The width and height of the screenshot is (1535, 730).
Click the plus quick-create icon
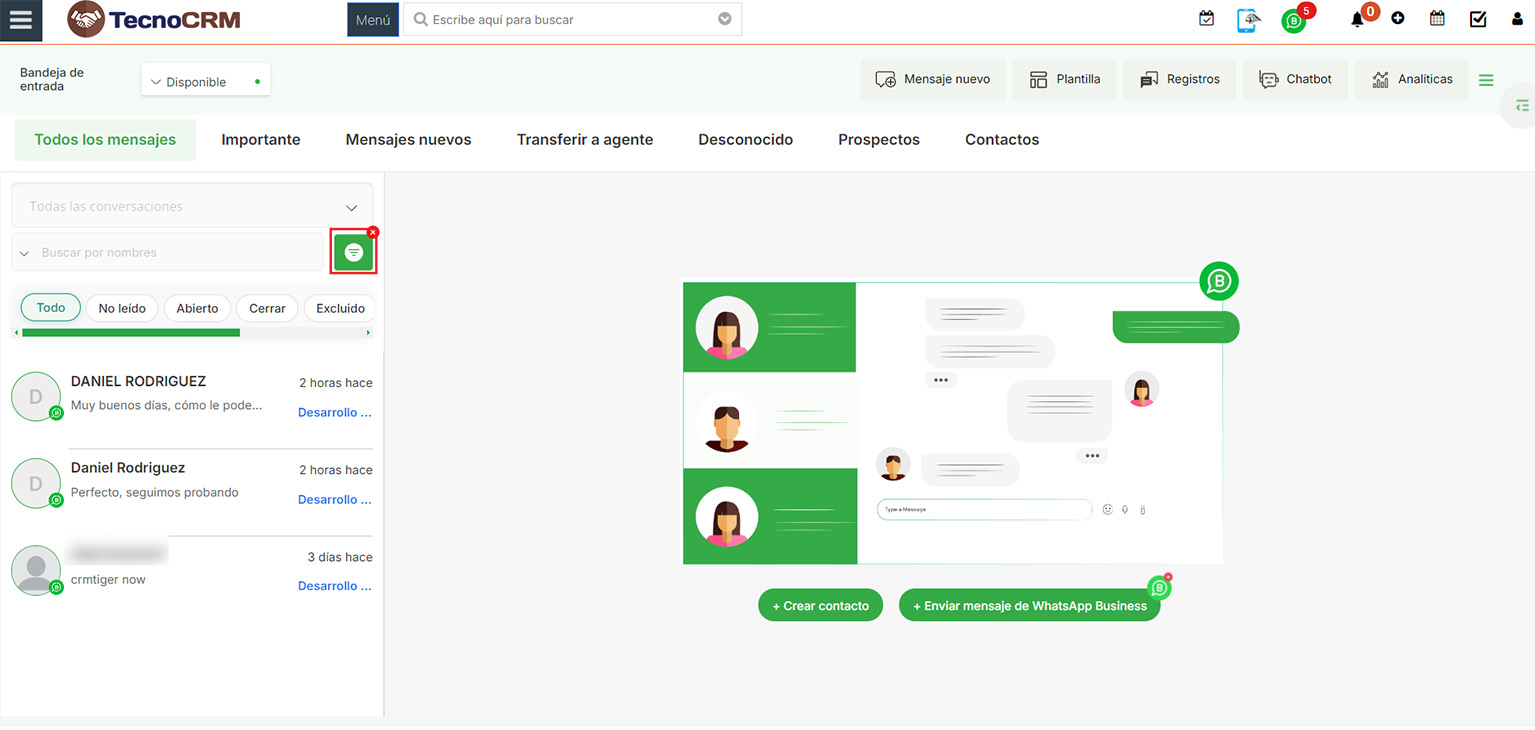pos(1398,19)
